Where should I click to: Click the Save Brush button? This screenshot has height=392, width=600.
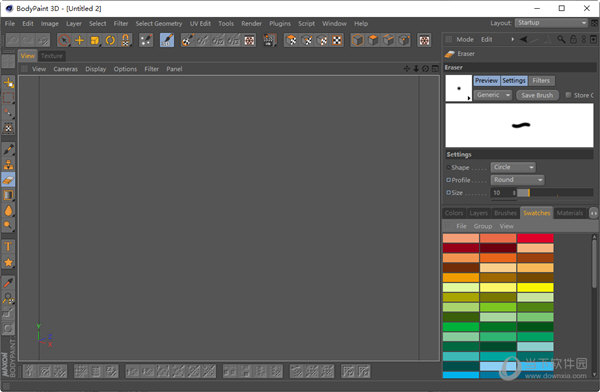537,95
